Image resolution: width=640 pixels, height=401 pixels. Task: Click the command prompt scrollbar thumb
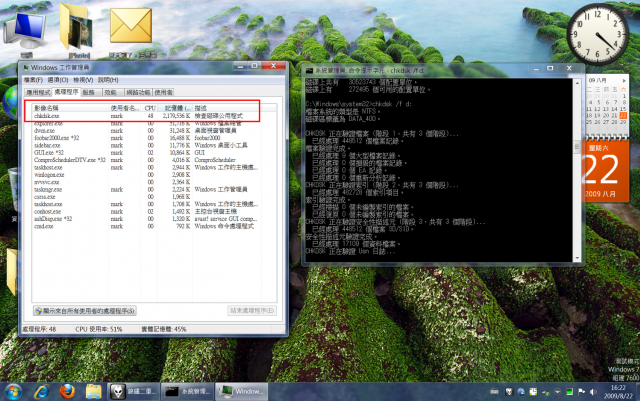(577, 146)
